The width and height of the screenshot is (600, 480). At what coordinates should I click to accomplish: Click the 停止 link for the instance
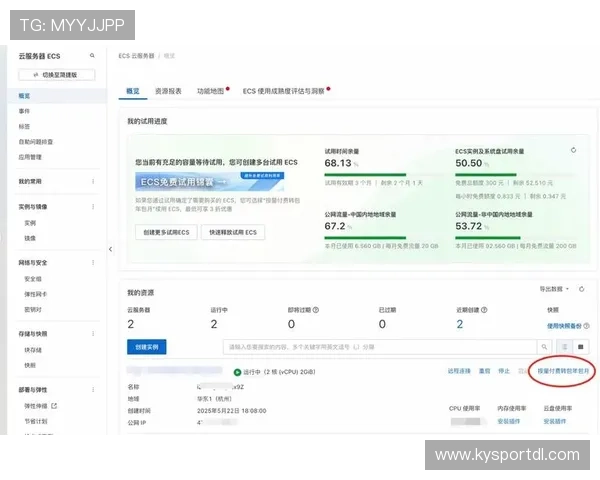tap(504, 371)
